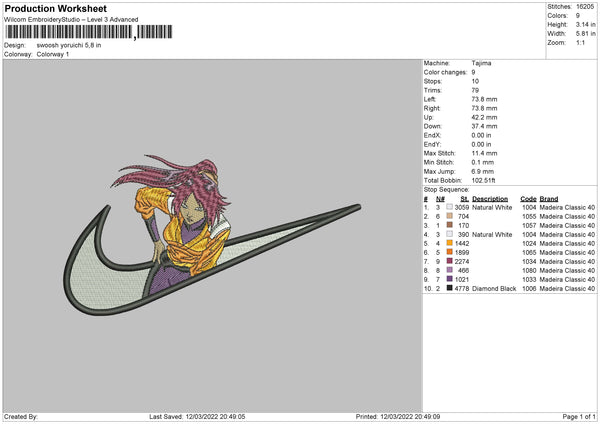This screenshot has width=600, height=424.
Task: Click the 'Right:' measurement label
Action: click(432, 108)
